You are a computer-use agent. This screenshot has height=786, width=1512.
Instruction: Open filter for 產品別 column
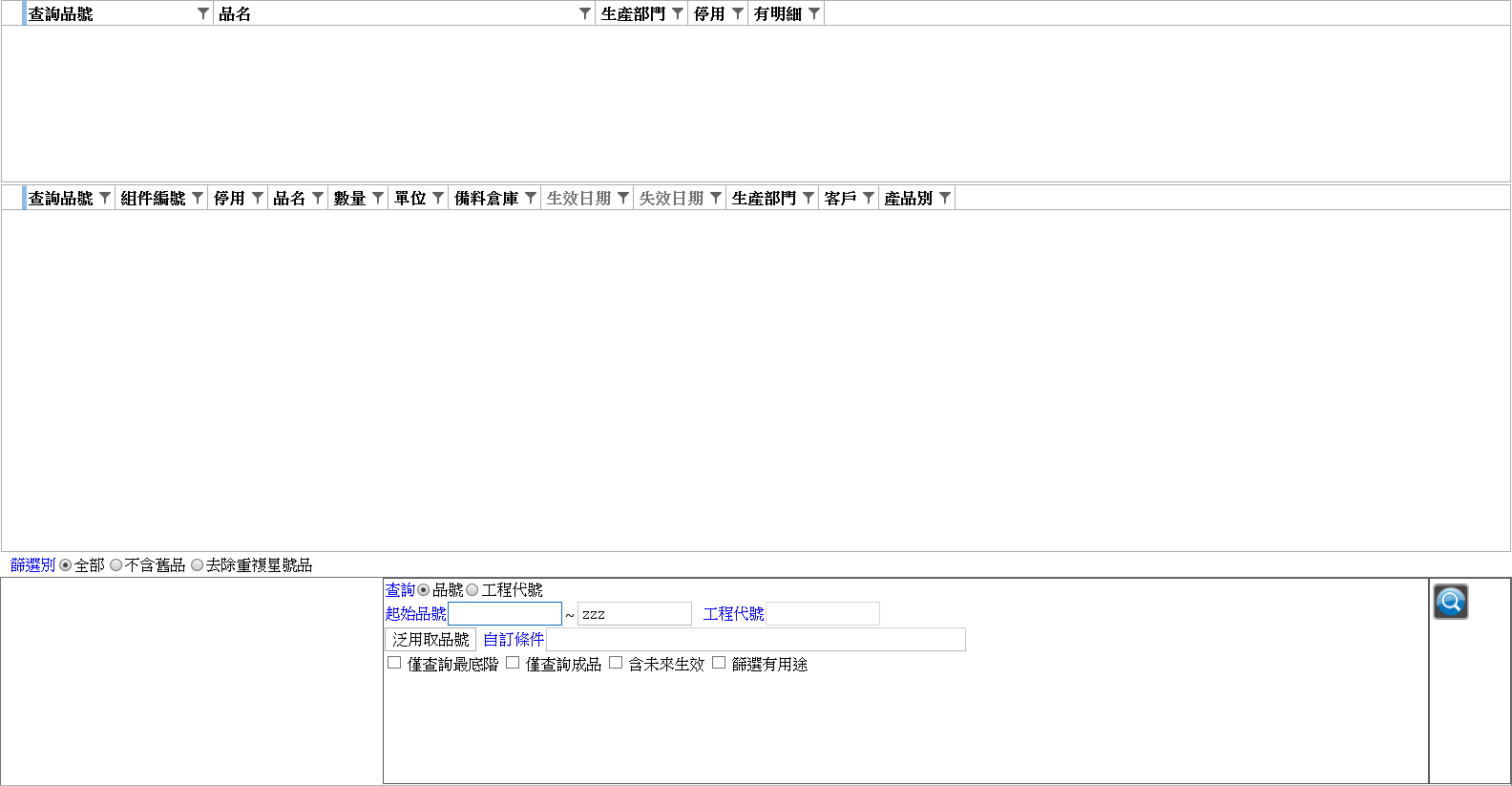(x=945, y=198)
